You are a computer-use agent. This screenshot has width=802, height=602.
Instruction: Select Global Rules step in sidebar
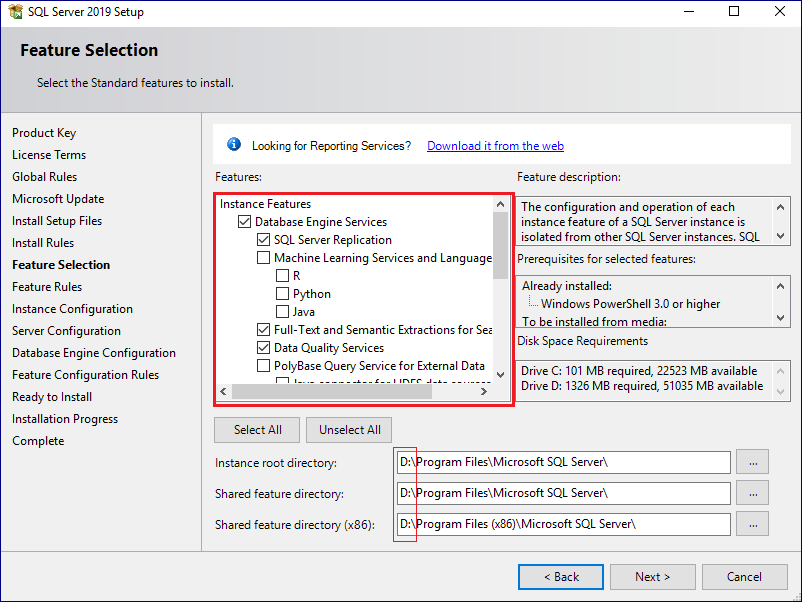point(44,177)
